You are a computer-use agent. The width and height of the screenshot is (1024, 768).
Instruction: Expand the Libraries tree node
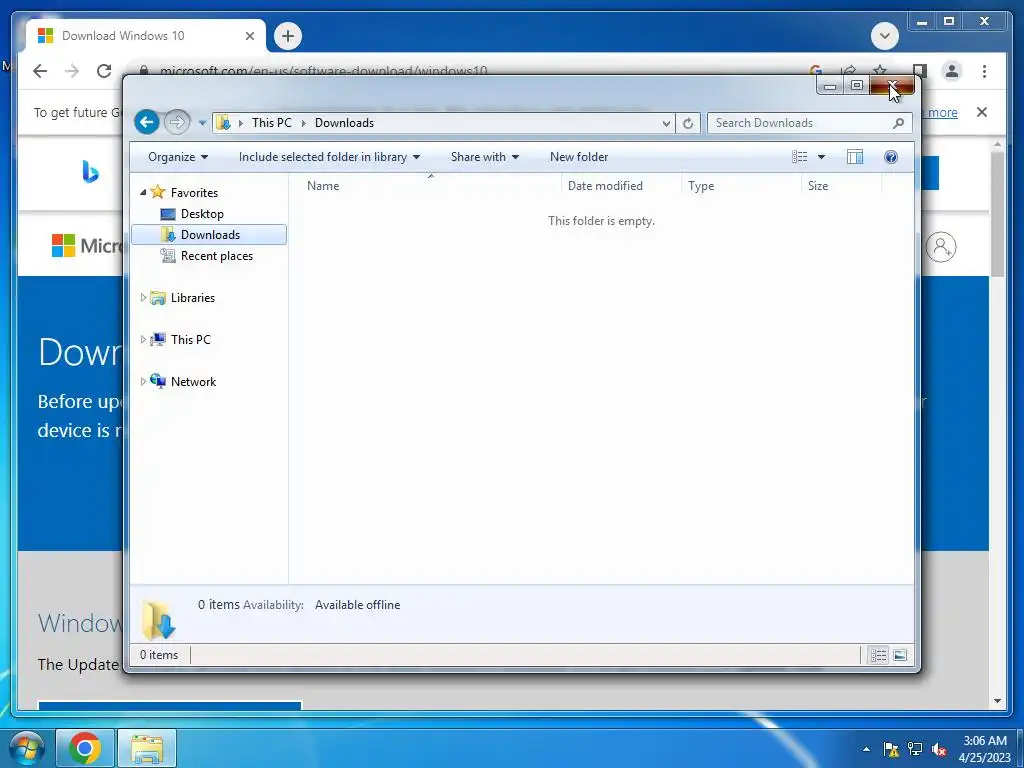tap(143, 298)
